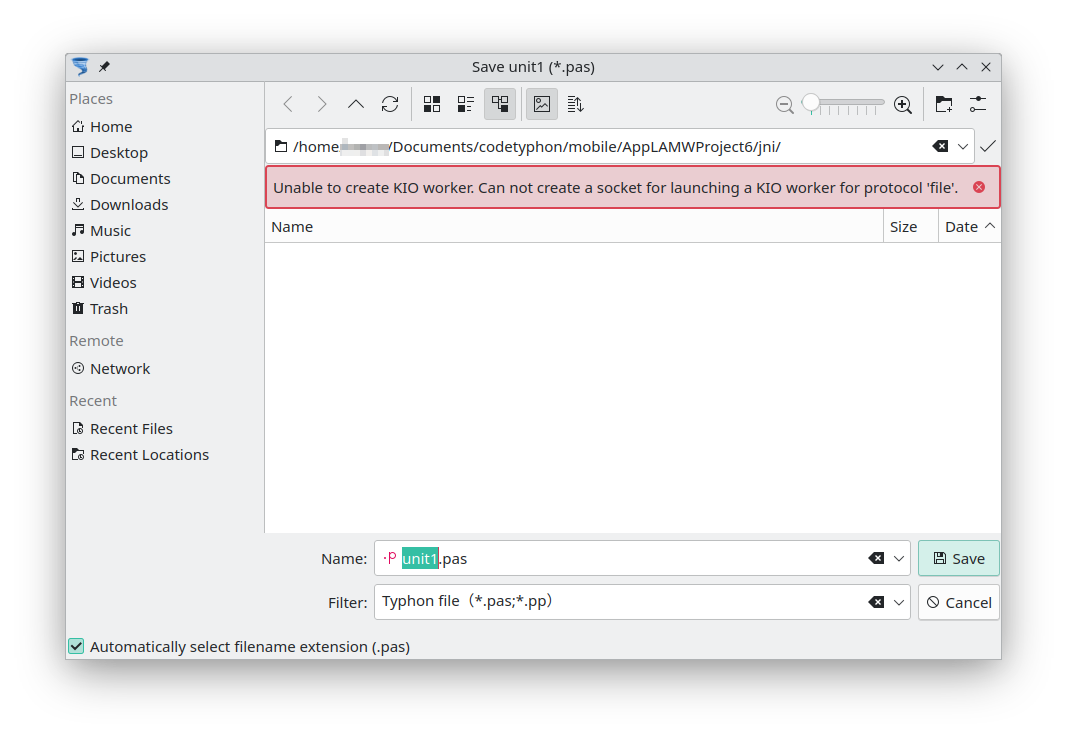Zoom out file icon size
The height and width of the screenshot is (738, 1068).
[785, 105]
